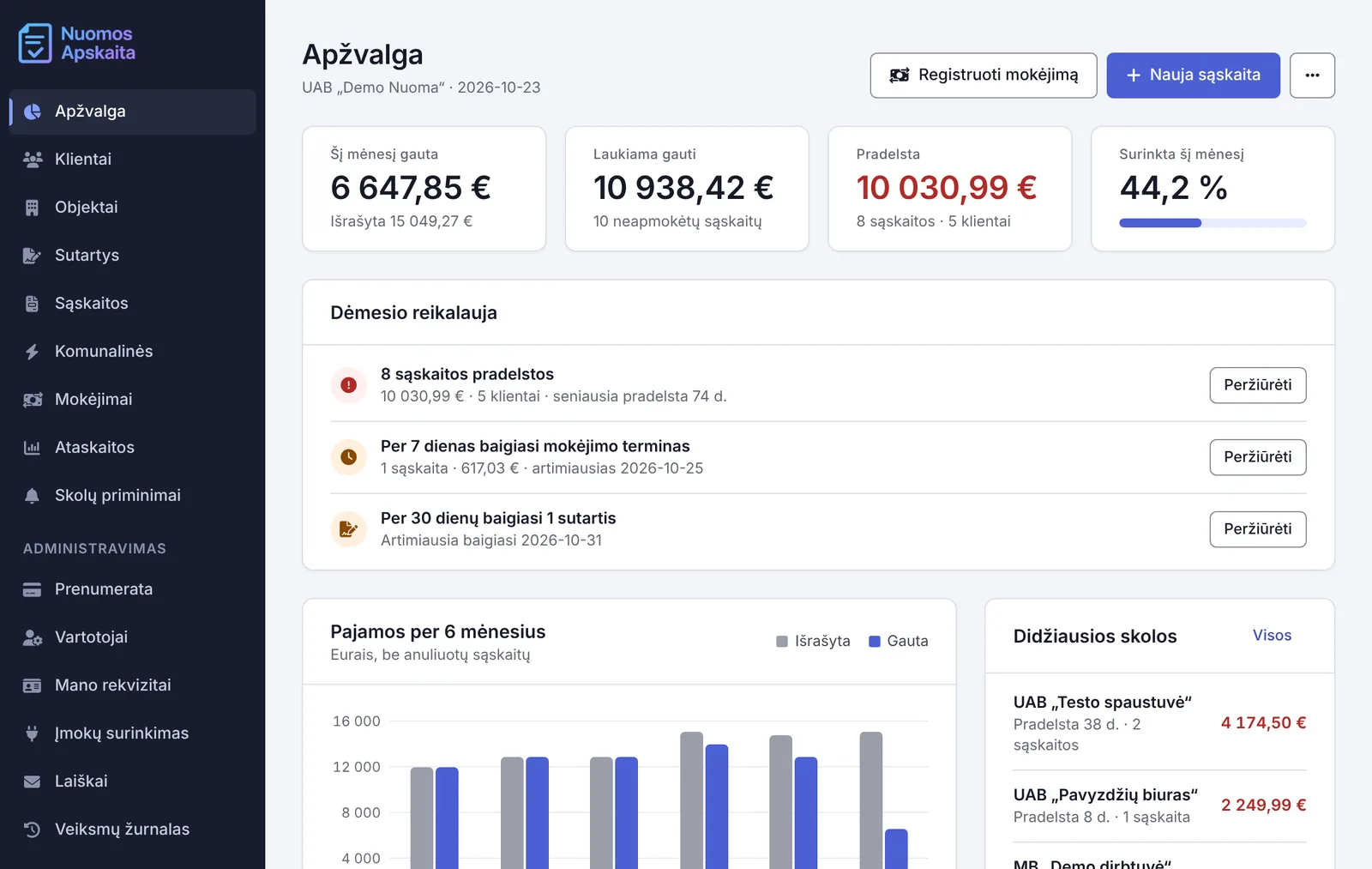Click the Dėmesio reikalauja heading
The image size is (1372, 869).
[414, 313]
